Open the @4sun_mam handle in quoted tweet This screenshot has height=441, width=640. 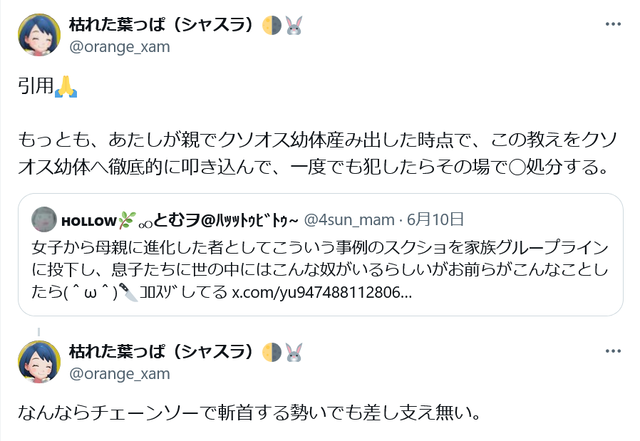tap(349, 220)
